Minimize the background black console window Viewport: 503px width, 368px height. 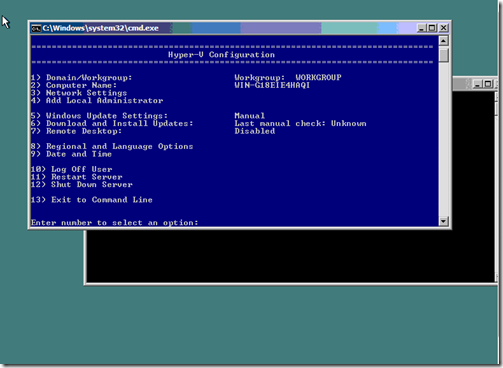click(478, 84)
